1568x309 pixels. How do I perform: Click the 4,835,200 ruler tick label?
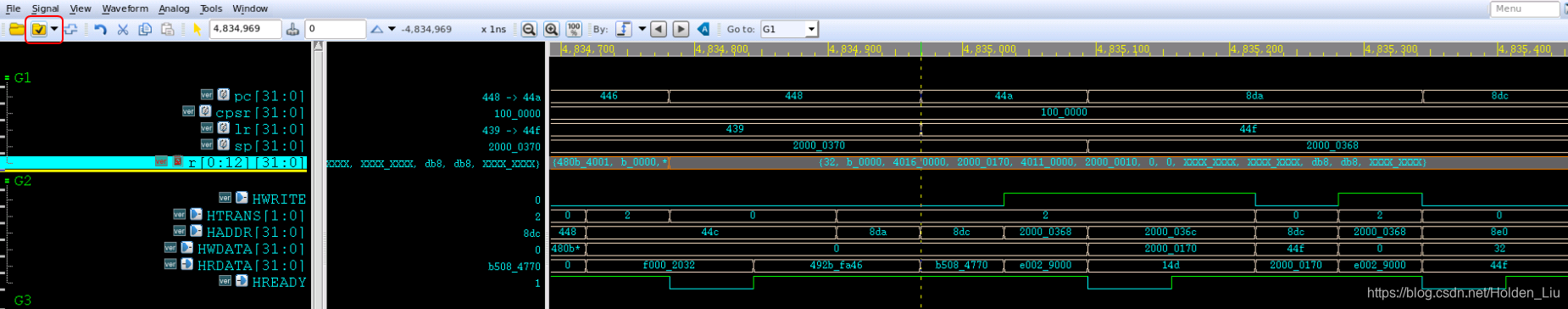click(1258, 49)
